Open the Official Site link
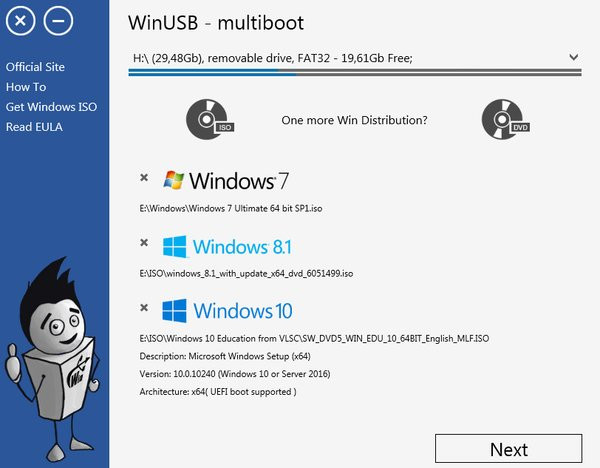Screen dimensions: 600x468 tap(35, 67)
